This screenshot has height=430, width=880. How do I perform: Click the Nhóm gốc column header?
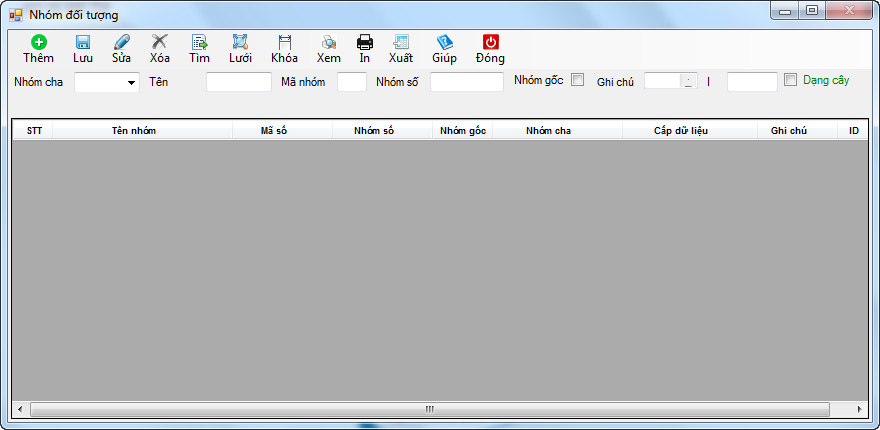[462, 131]
